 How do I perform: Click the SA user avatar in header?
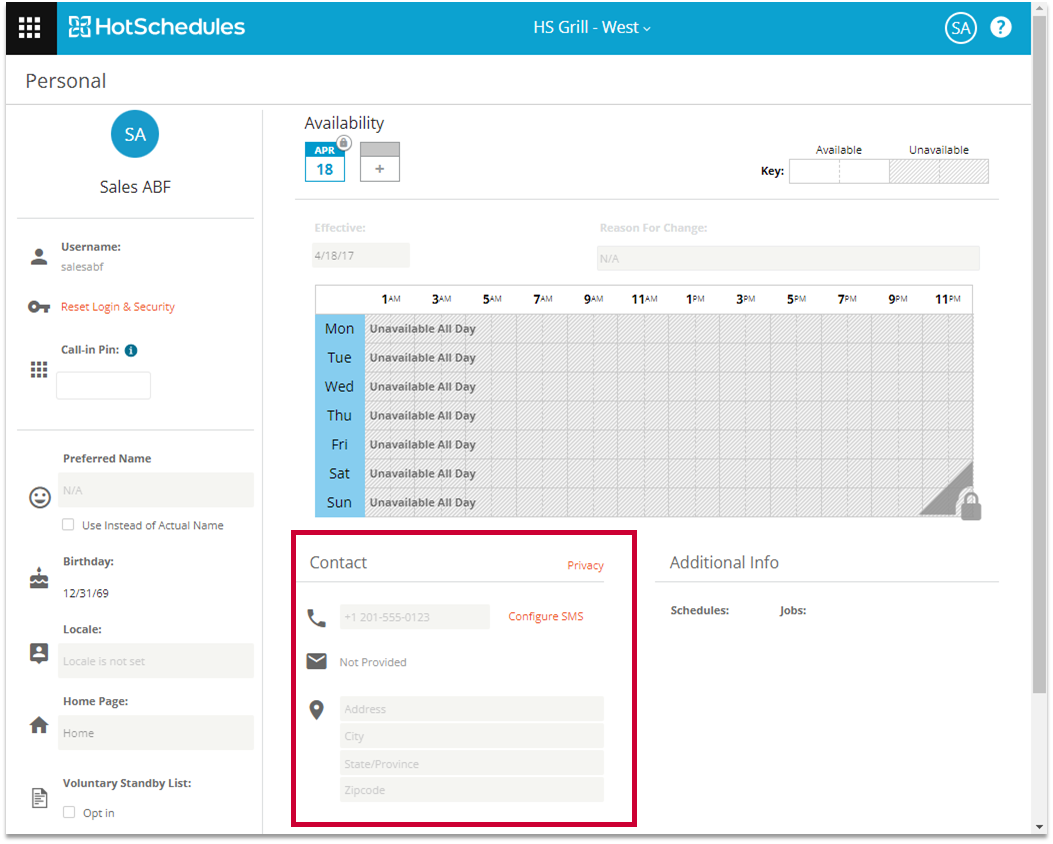tap(960, 28)
